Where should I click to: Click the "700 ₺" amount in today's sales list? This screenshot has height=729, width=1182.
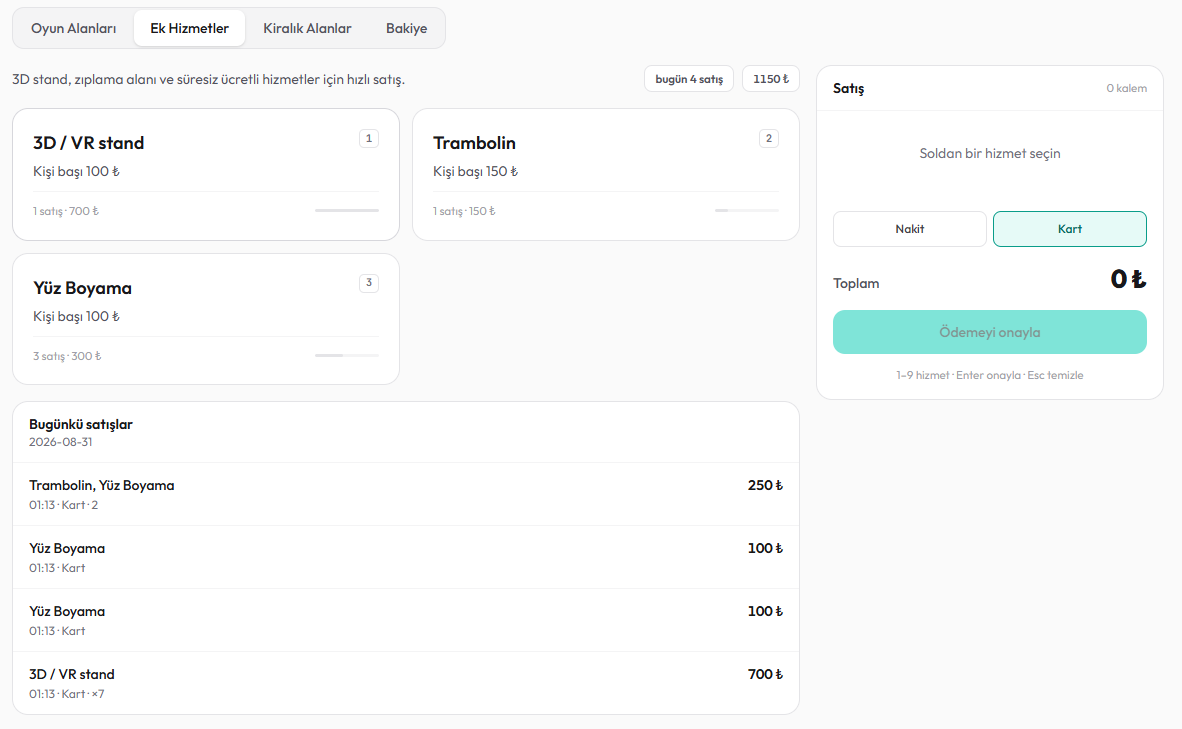click(765, 675)
